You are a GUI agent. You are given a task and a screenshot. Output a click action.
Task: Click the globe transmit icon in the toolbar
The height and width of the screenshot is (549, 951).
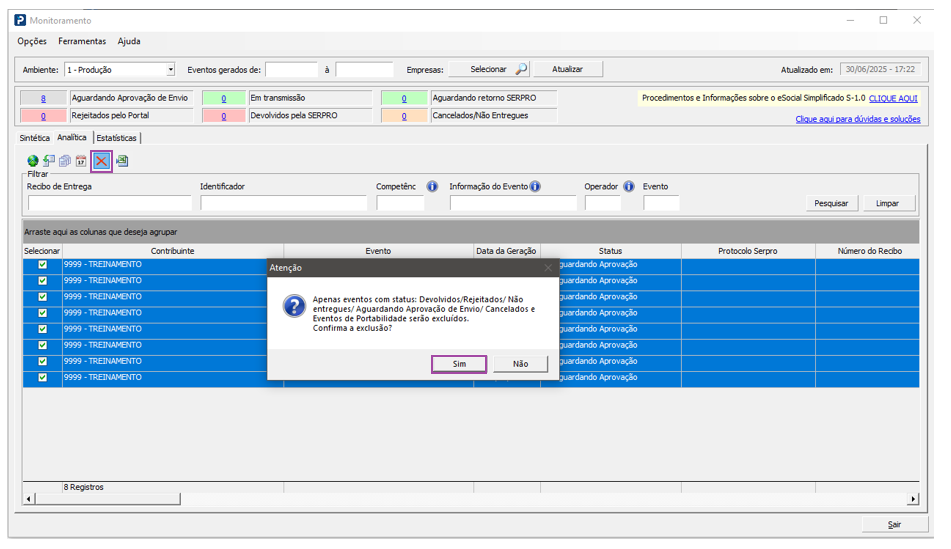tap(33, 161)
